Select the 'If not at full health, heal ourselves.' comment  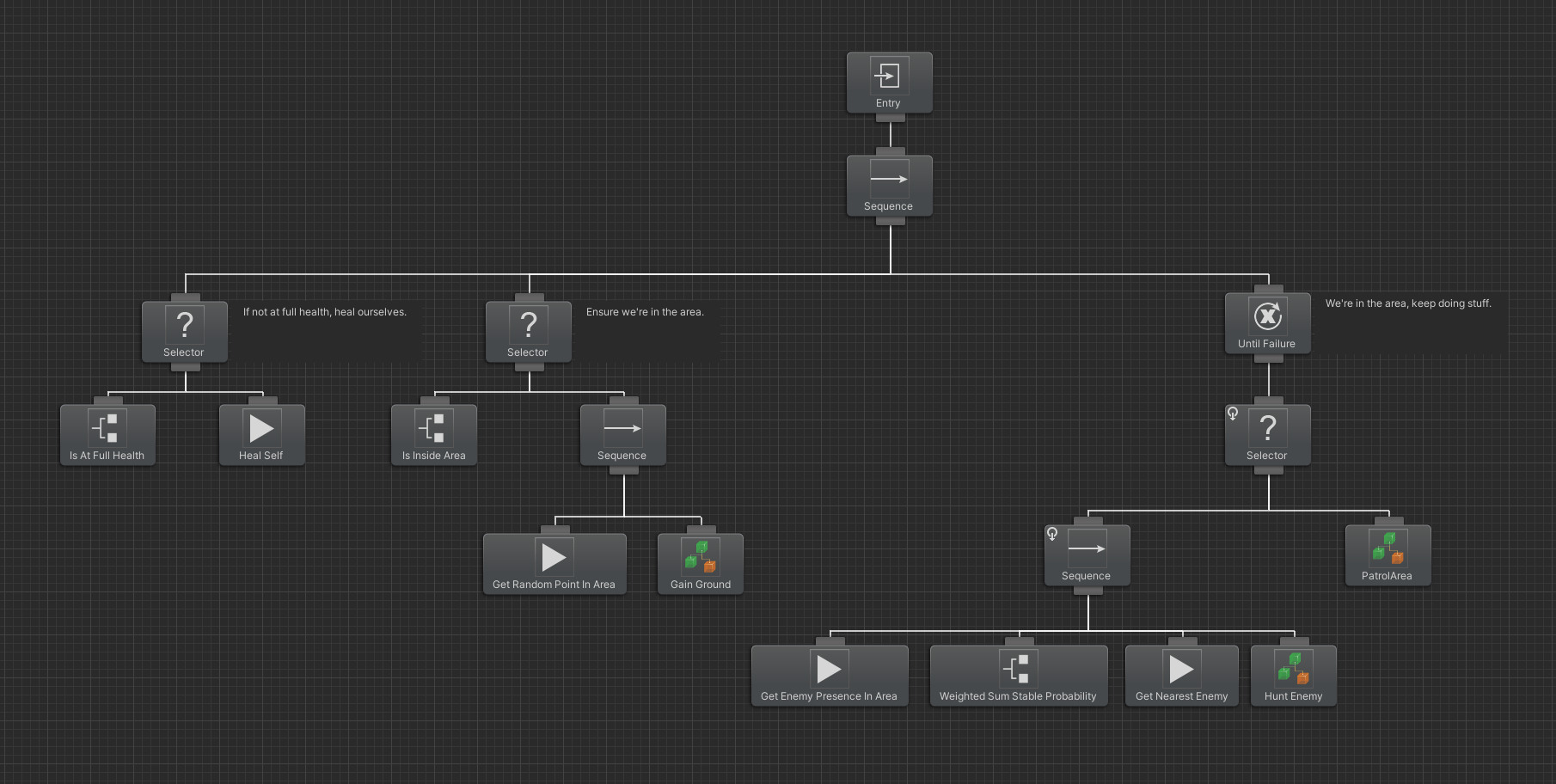325,311
